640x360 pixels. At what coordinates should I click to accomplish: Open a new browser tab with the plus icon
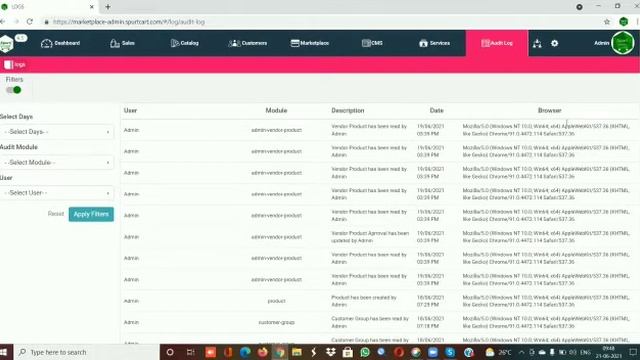click(108, 7)
